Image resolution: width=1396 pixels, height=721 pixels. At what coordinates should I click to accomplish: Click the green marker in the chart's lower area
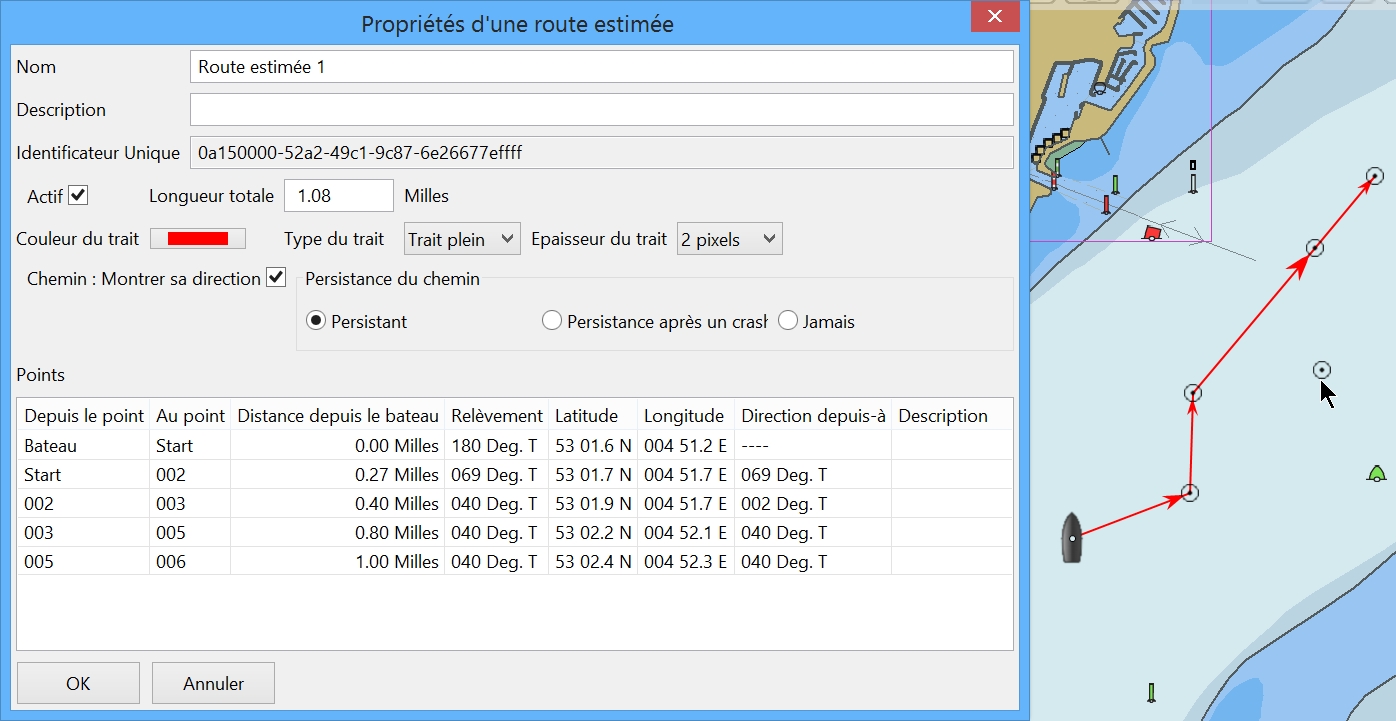1152,692
